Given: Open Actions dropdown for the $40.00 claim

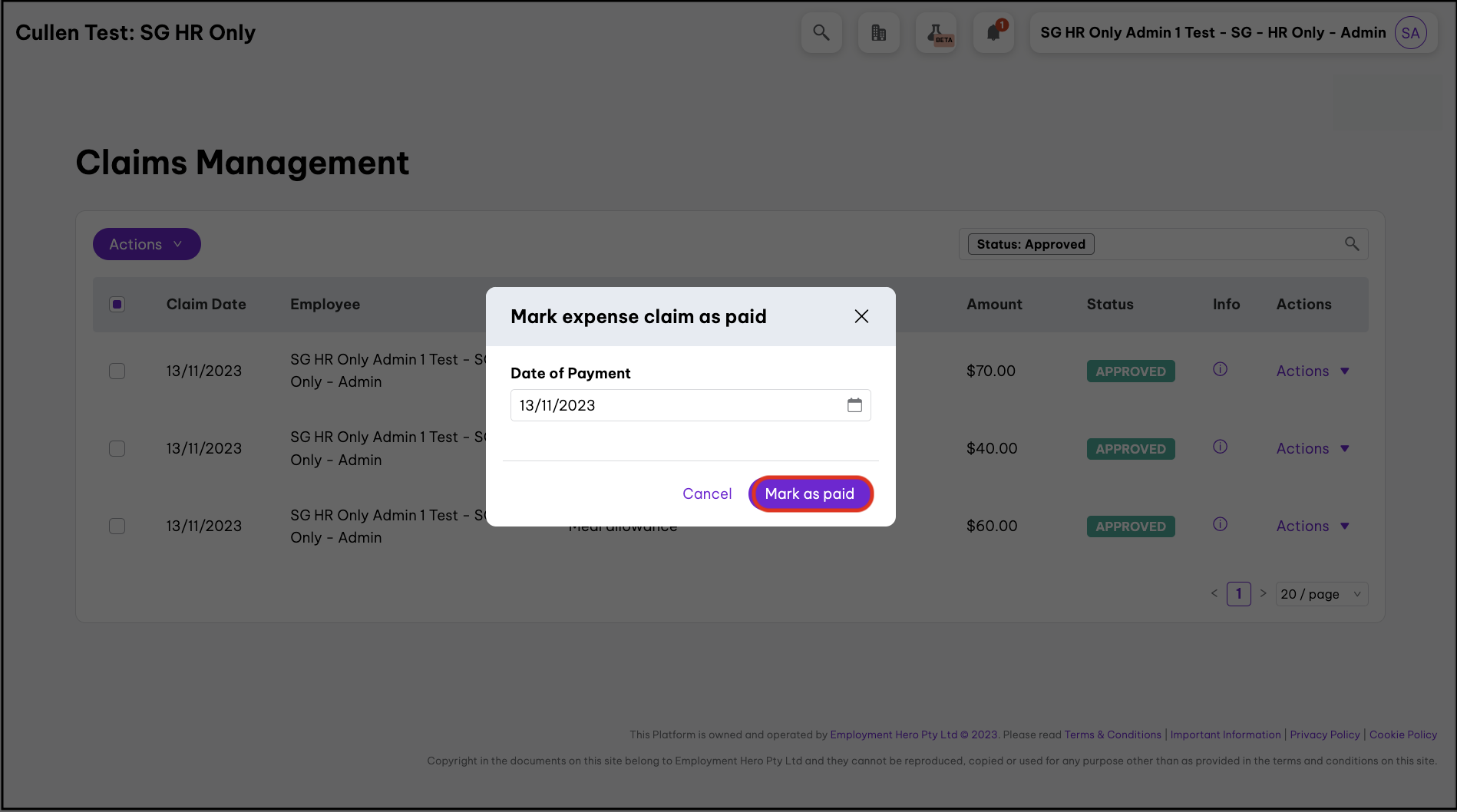Looking at the screenshot, I should [x=1312, y=449].
